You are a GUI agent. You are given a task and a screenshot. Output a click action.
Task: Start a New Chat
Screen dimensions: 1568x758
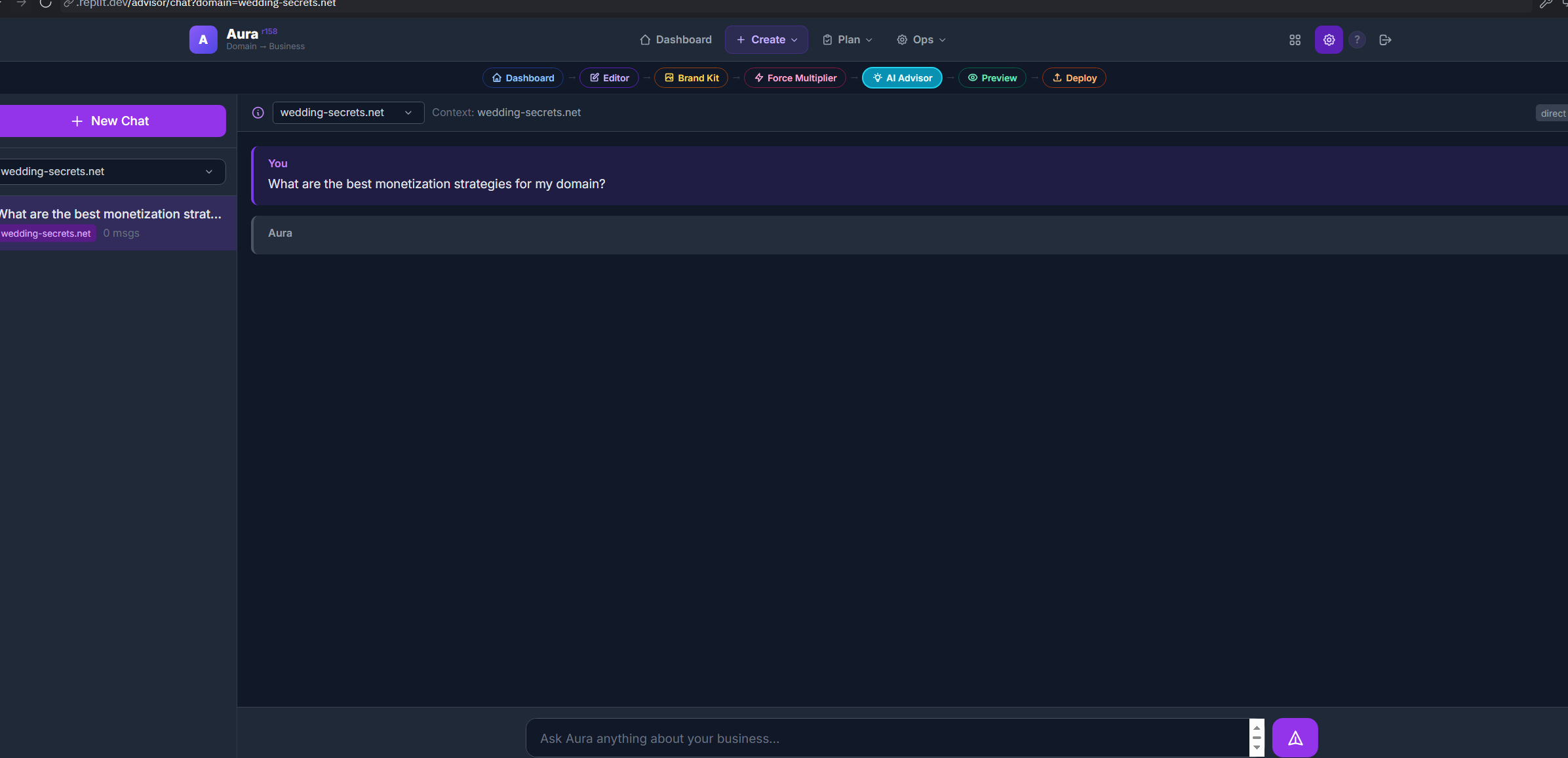111,121
